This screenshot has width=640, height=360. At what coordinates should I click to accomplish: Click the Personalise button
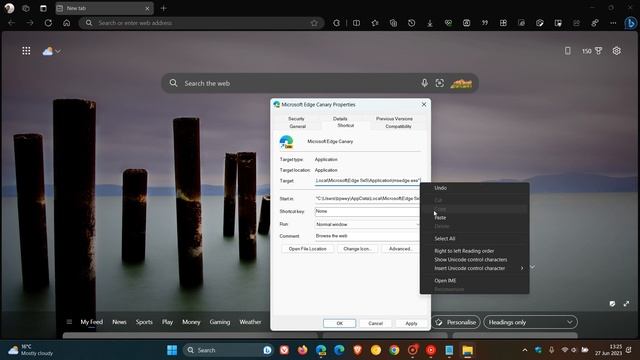pyautogui.click(x=456, y=322)
